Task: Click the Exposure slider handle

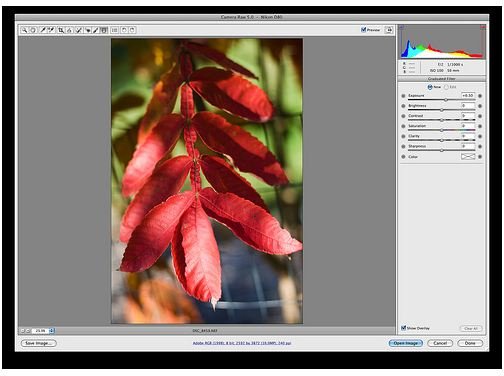Action: [x=446, y=100]
